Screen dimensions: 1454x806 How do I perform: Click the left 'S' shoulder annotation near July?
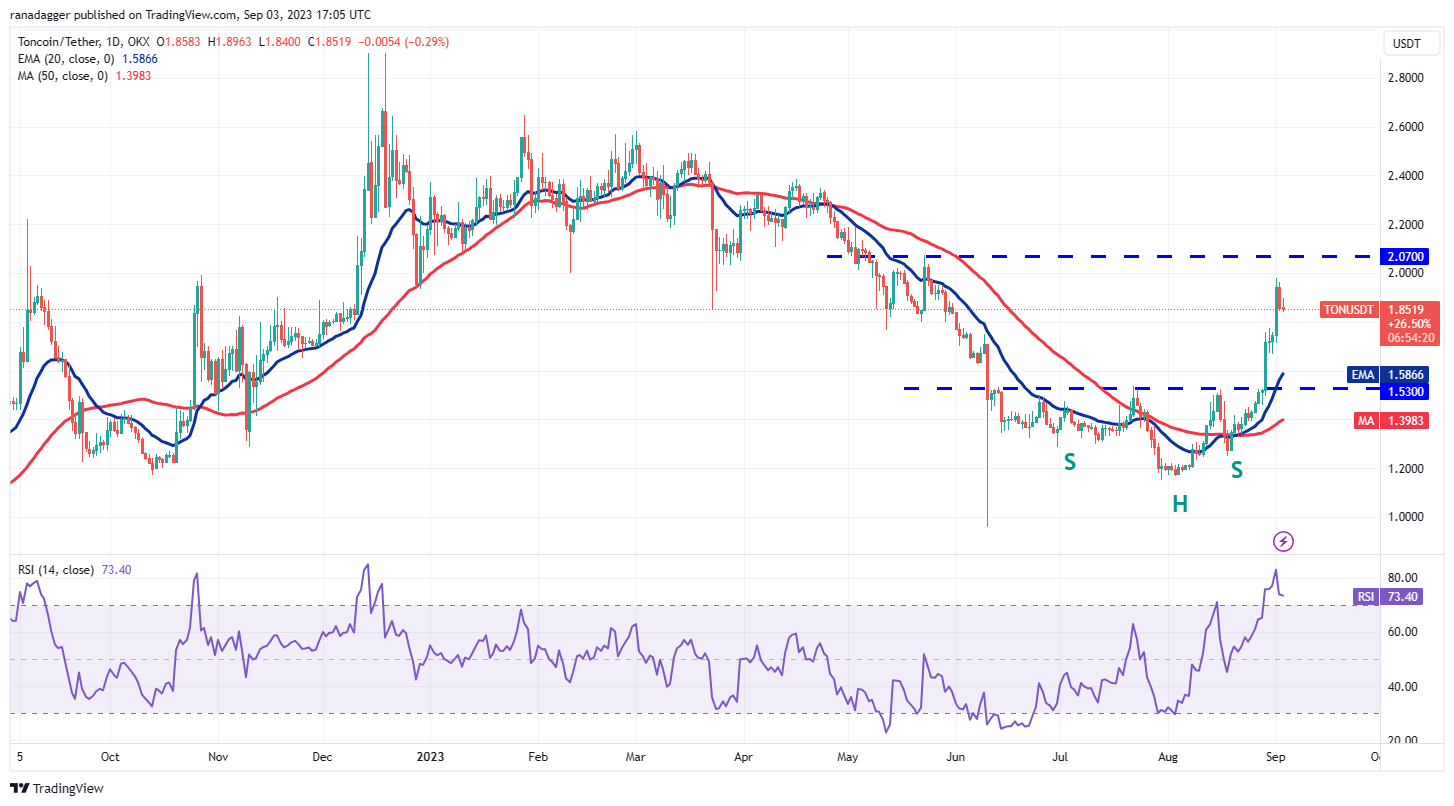click(1069, 463)
